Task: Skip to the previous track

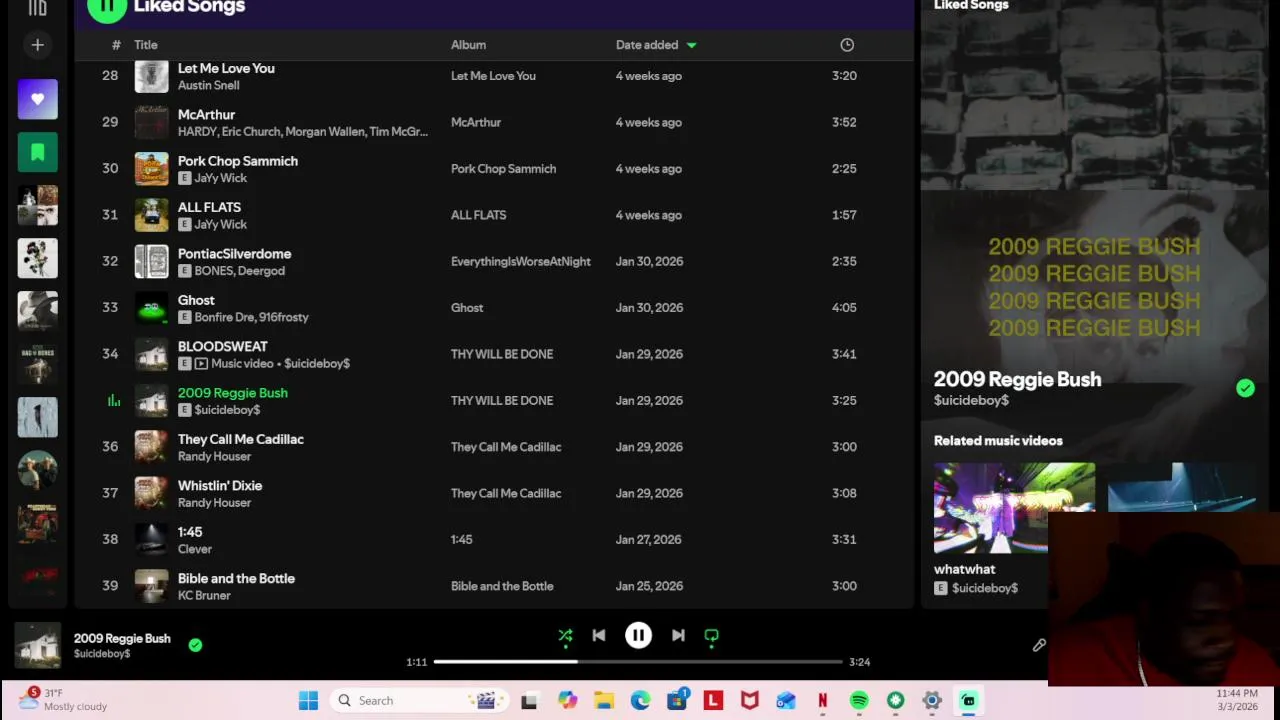Action: [598, 635]
